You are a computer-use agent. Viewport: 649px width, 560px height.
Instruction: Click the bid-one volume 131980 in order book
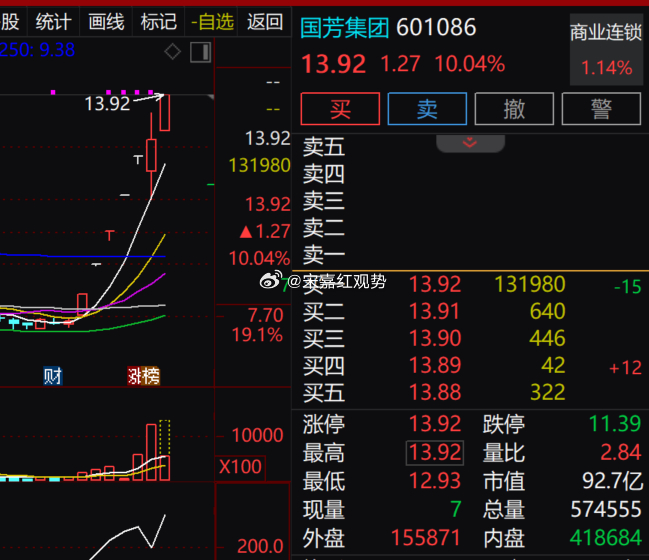pyautogui.click(x=530, y=284)
